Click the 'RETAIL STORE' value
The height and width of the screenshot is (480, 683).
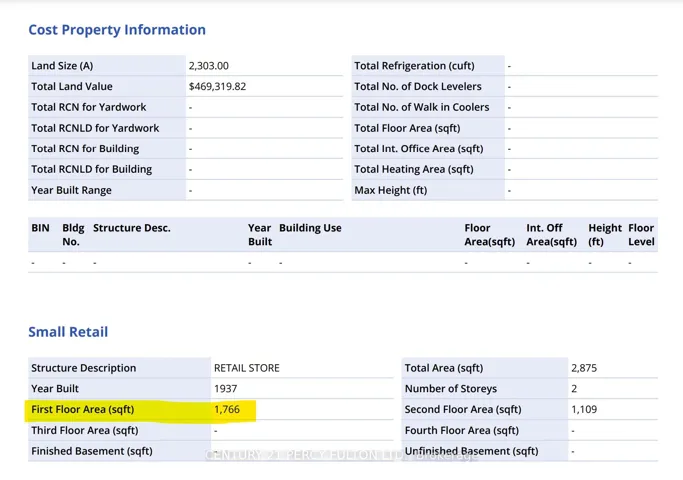247,368
